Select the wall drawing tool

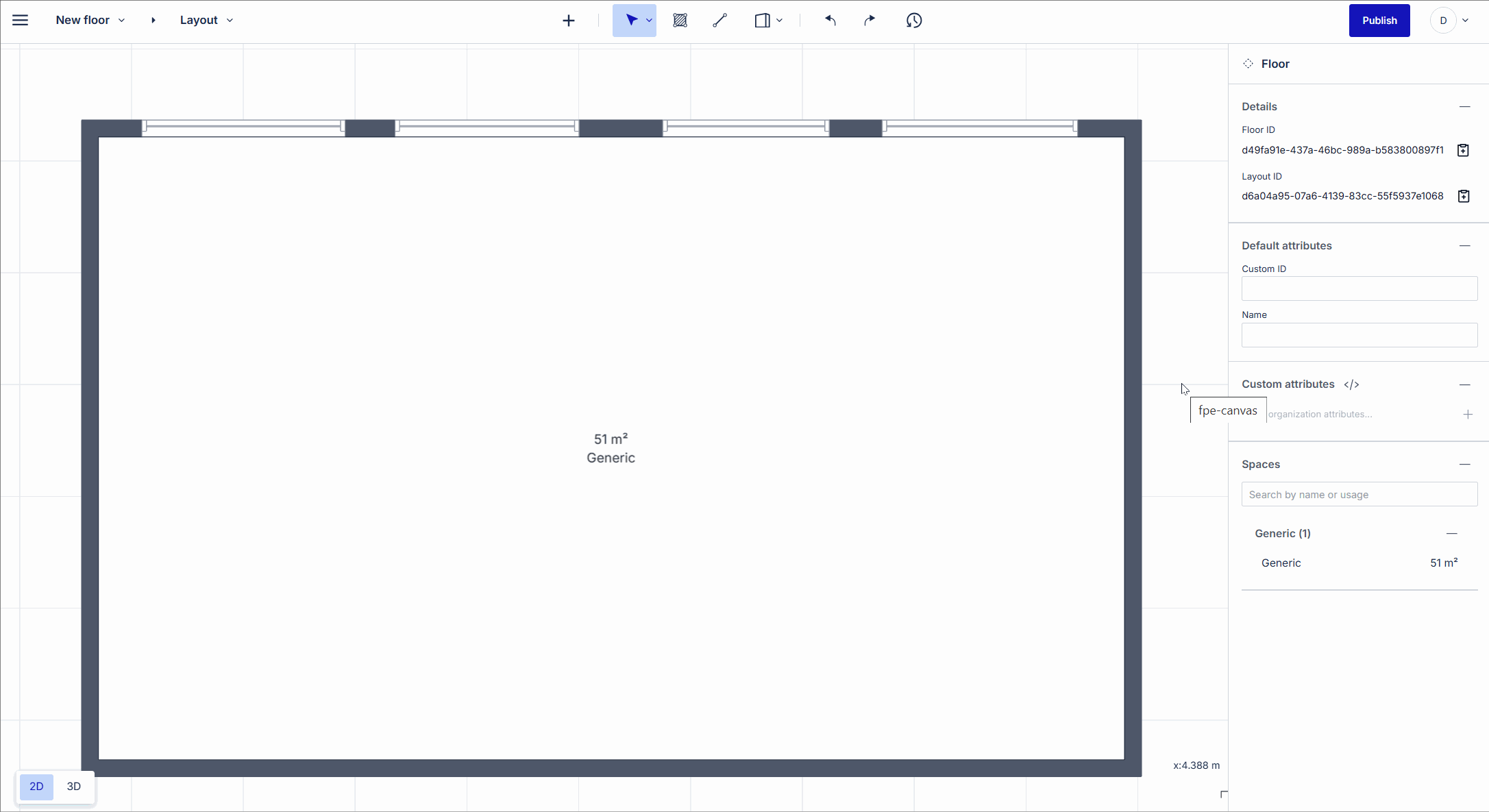pos(720,20)
